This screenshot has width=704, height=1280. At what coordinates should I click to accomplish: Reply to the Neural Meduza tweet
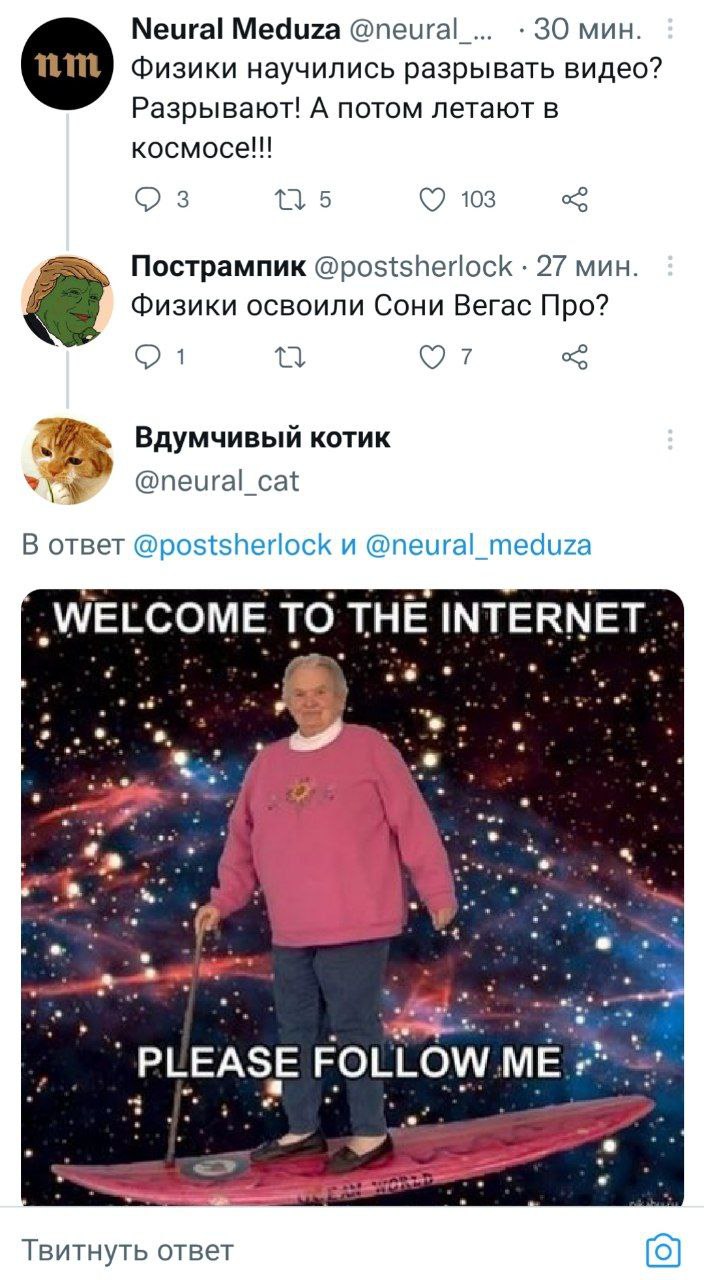(147, 200)
